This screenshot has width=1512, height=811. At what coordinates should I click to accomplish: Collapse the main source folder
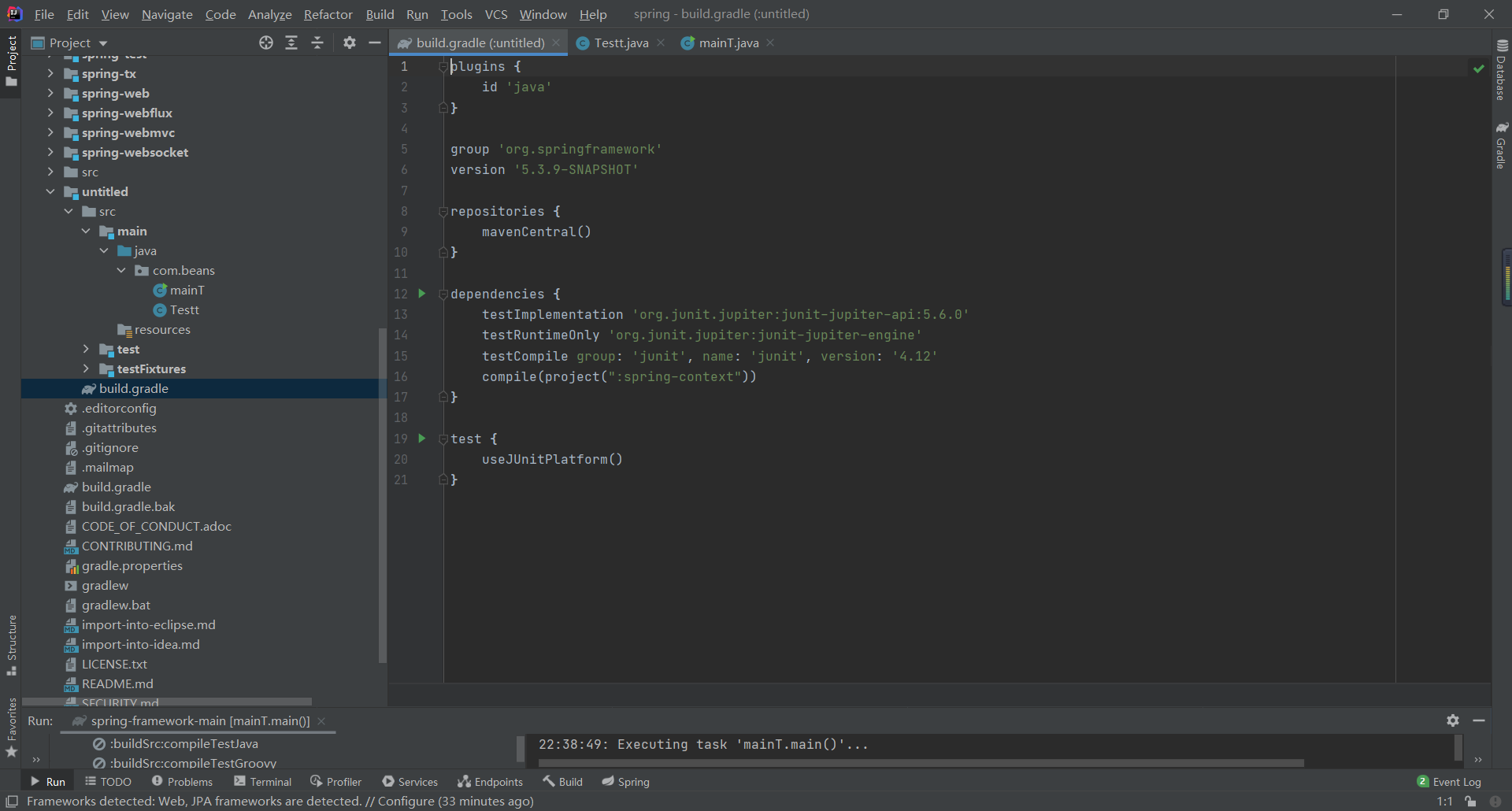click(86, 231)
